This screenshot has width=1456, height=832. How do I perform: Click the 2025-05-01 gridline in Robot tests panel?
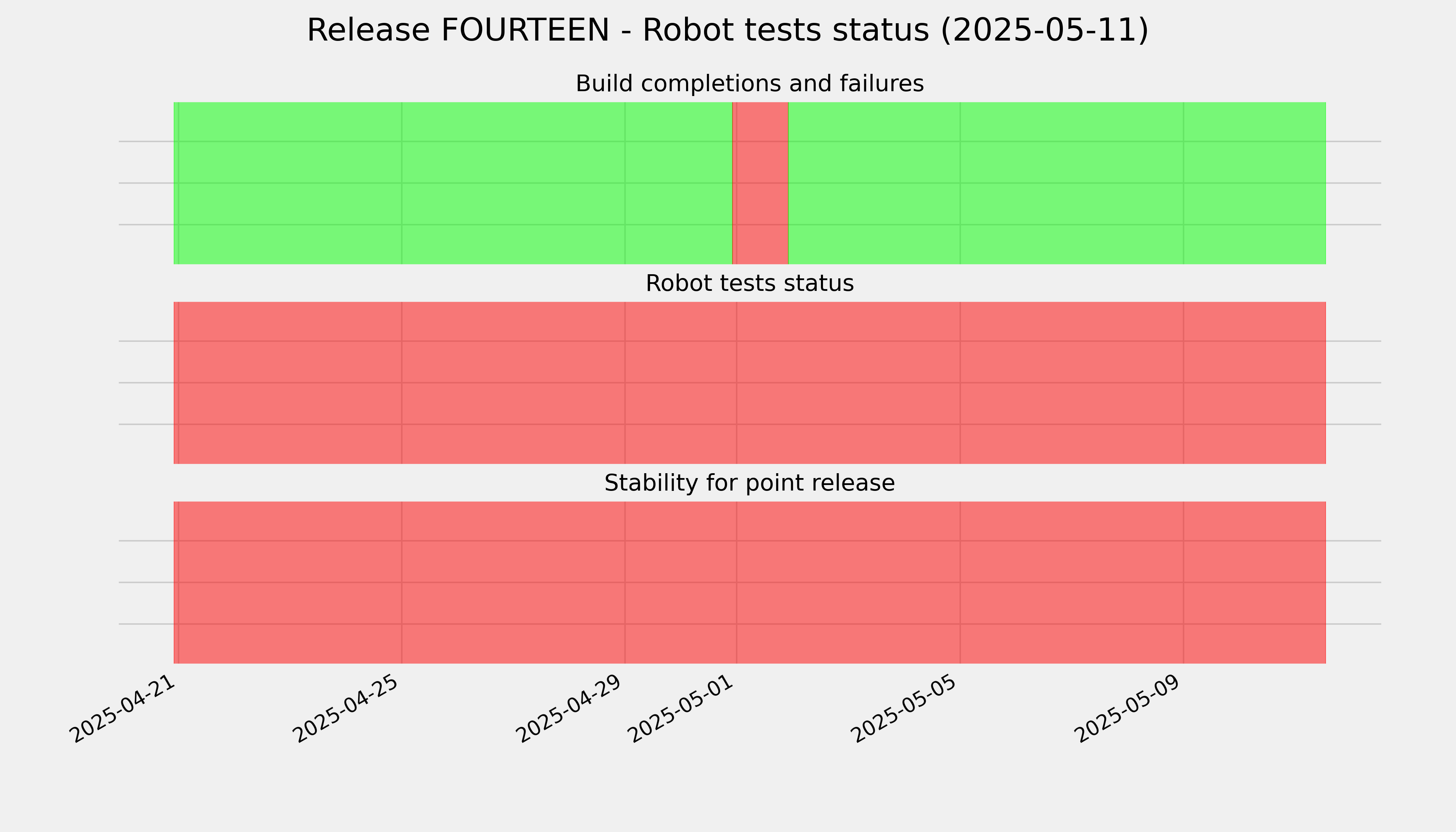pos(737,383)
